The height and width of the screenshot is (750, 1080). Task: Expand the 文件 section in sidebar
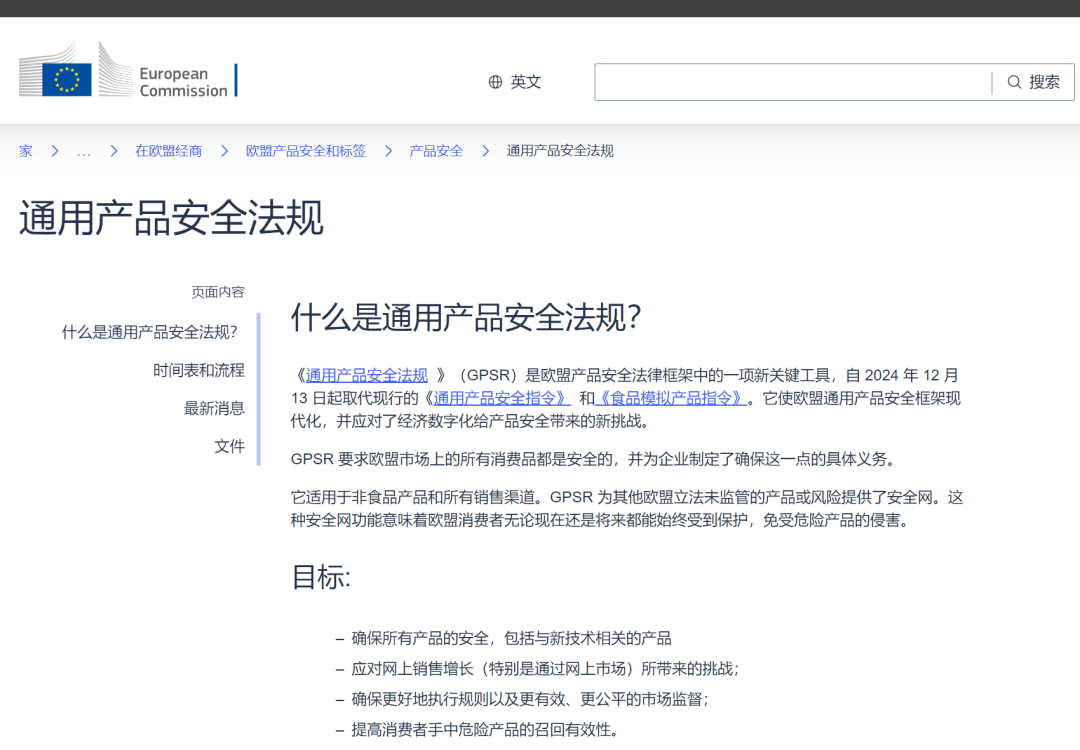click(x=230, y=446)
